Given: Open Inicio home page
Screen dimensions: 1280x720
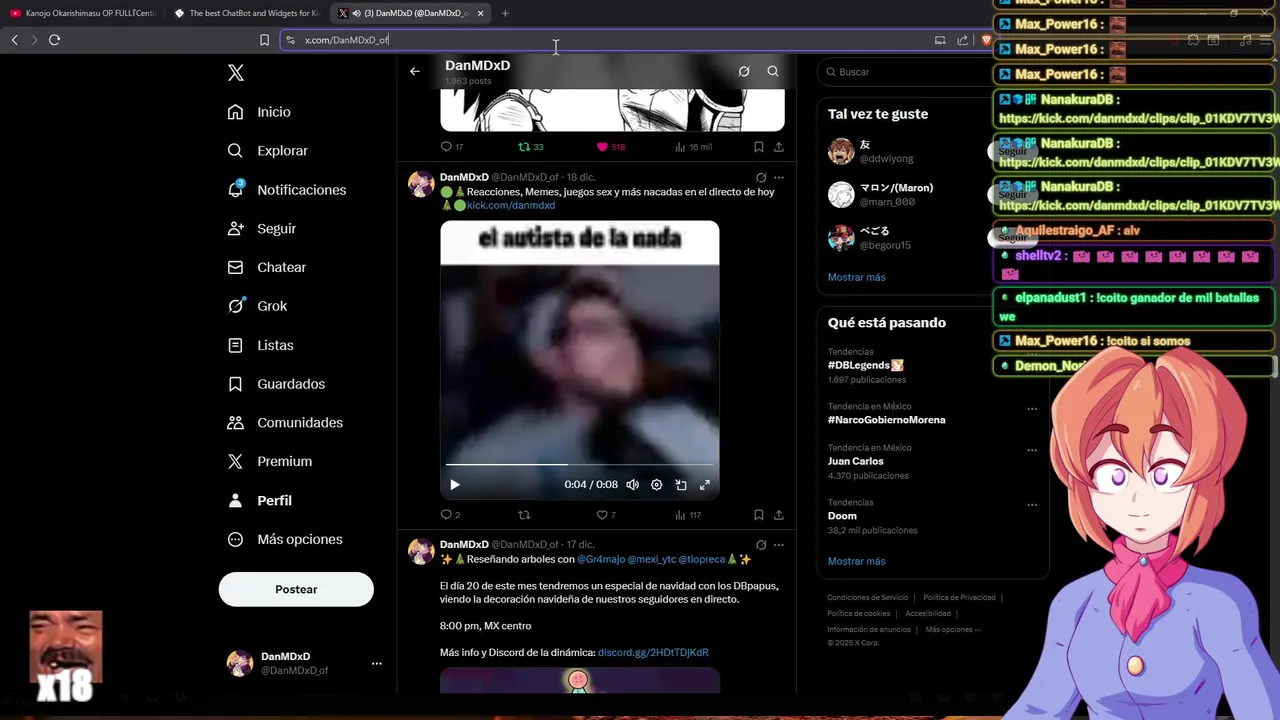Looking at the screenshot, I should point(259,112).
